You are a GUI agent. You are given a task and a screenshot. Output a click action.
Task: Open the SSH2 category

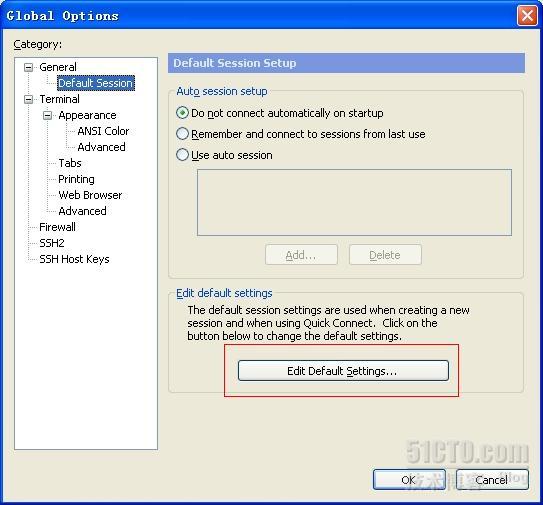(x=52, y=243)
